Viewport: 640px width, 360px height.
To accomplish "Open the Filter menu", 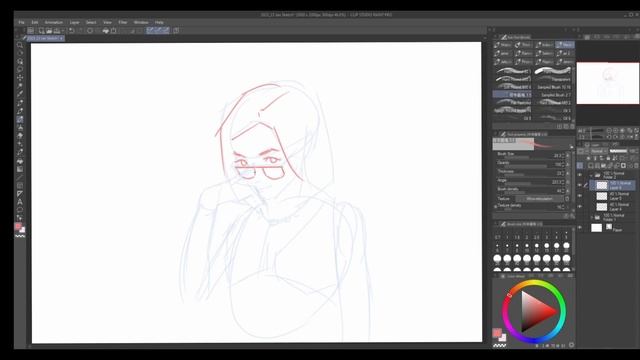I will (122, 22).
